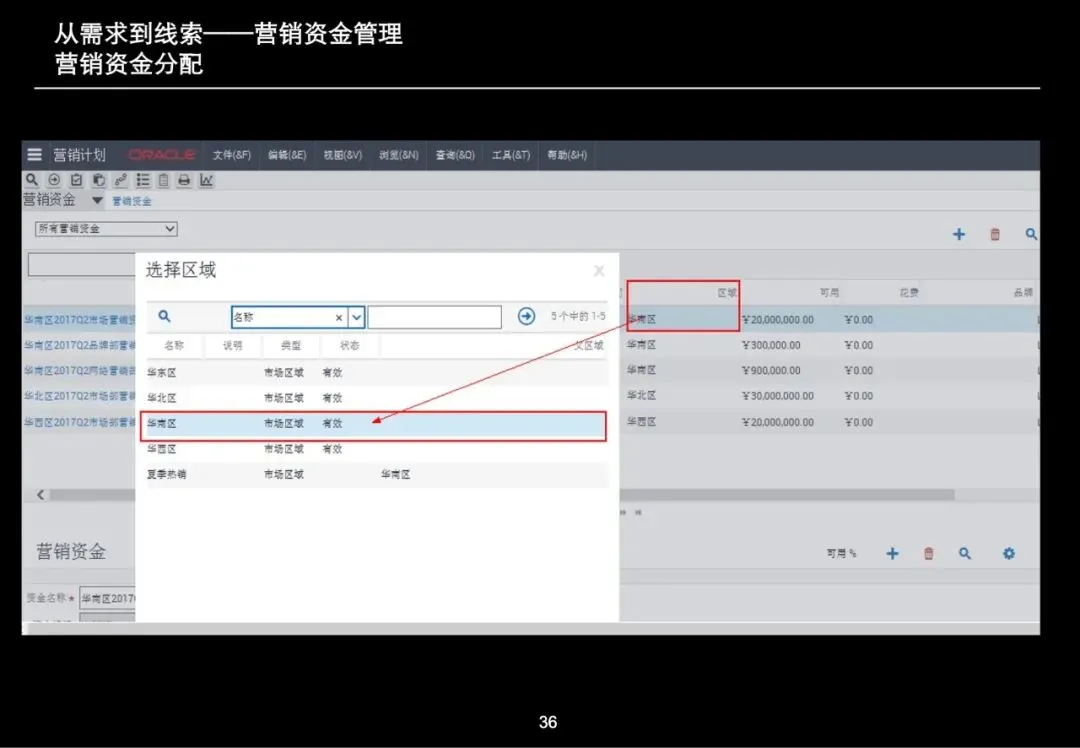
Task: Click the search icon at funds list right edge
Action: tap(1031, 234)
